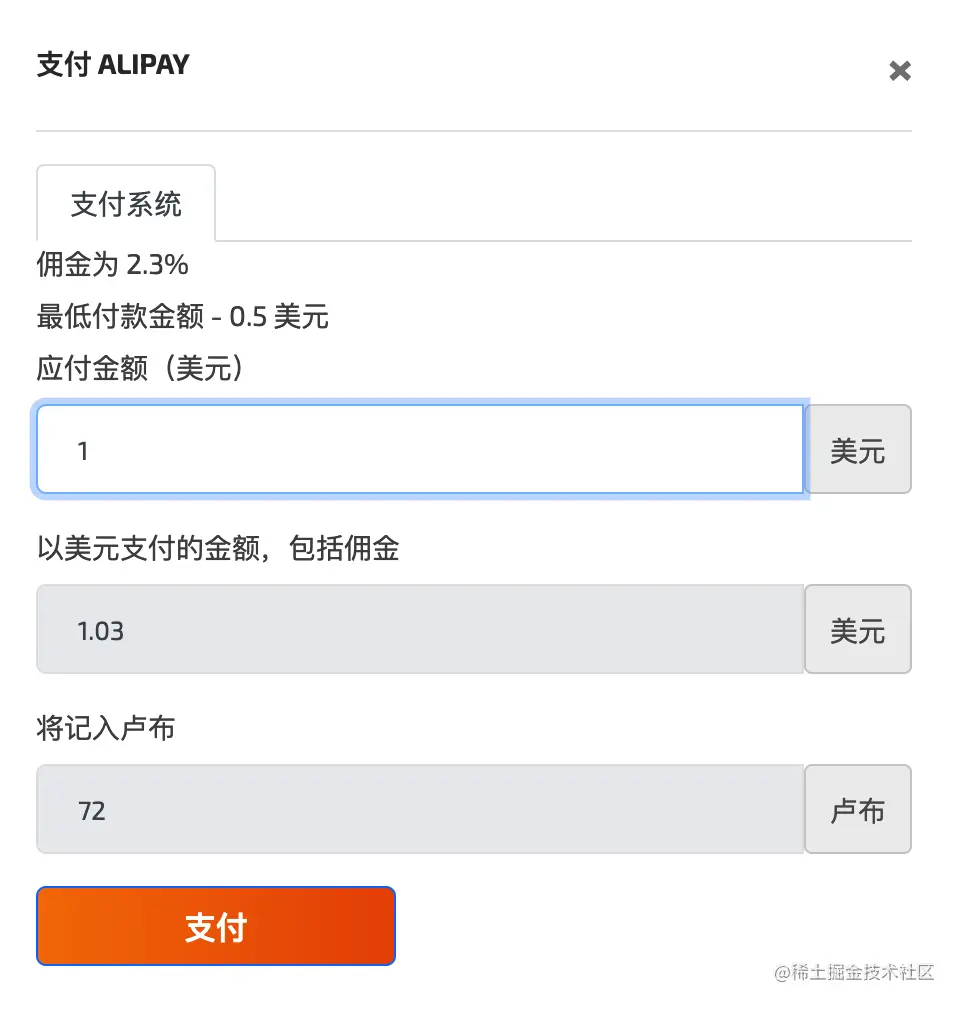Click the ruble amount field showing 72
This screenshot has width=961, height=1009.
point(420,809)
